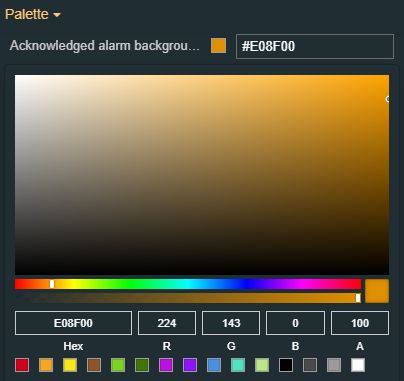Pick the turquoise preset swatch

[x=238, y=365]
